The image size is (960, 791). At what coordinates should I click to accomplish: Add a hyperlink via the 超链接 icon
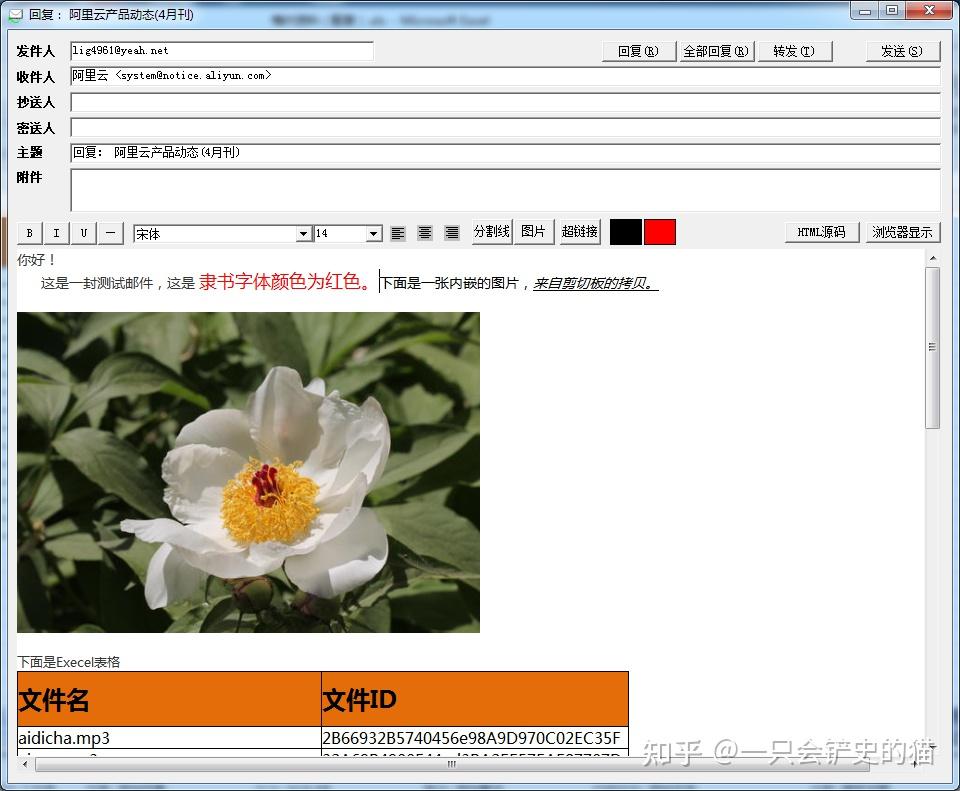point(578,231)
